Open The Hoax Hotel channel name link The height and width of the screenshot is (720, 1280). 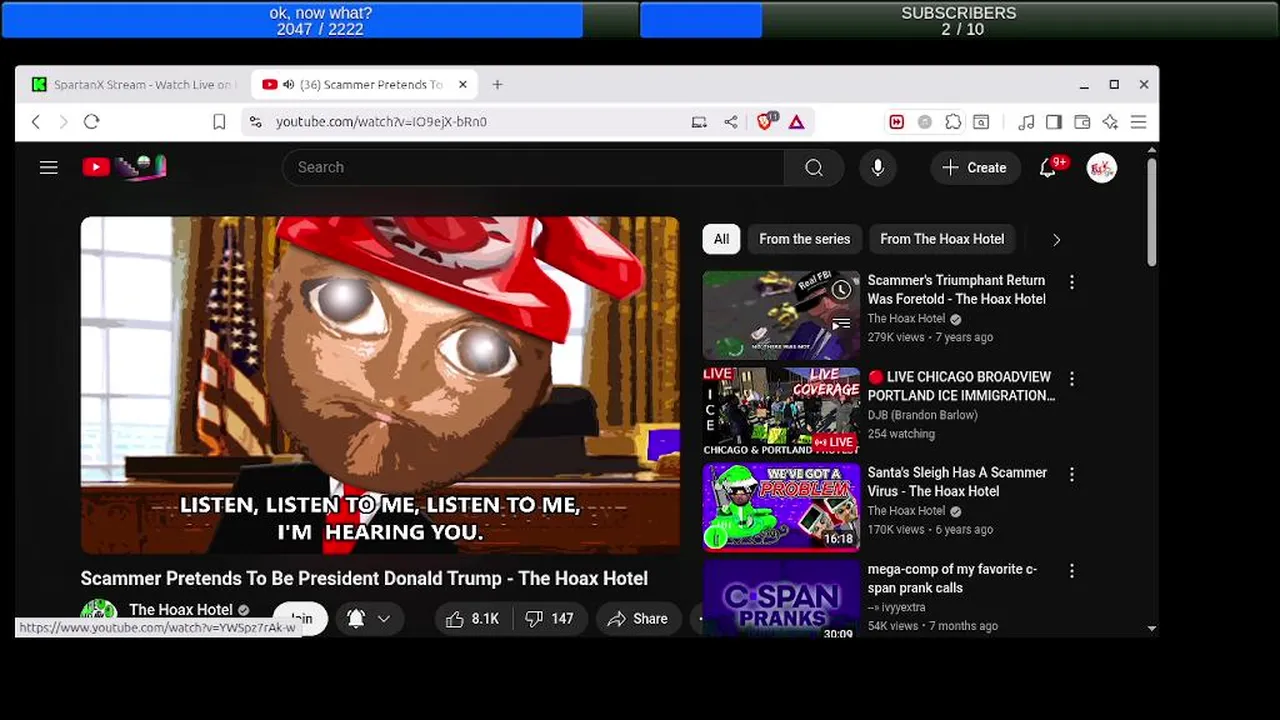181,609
